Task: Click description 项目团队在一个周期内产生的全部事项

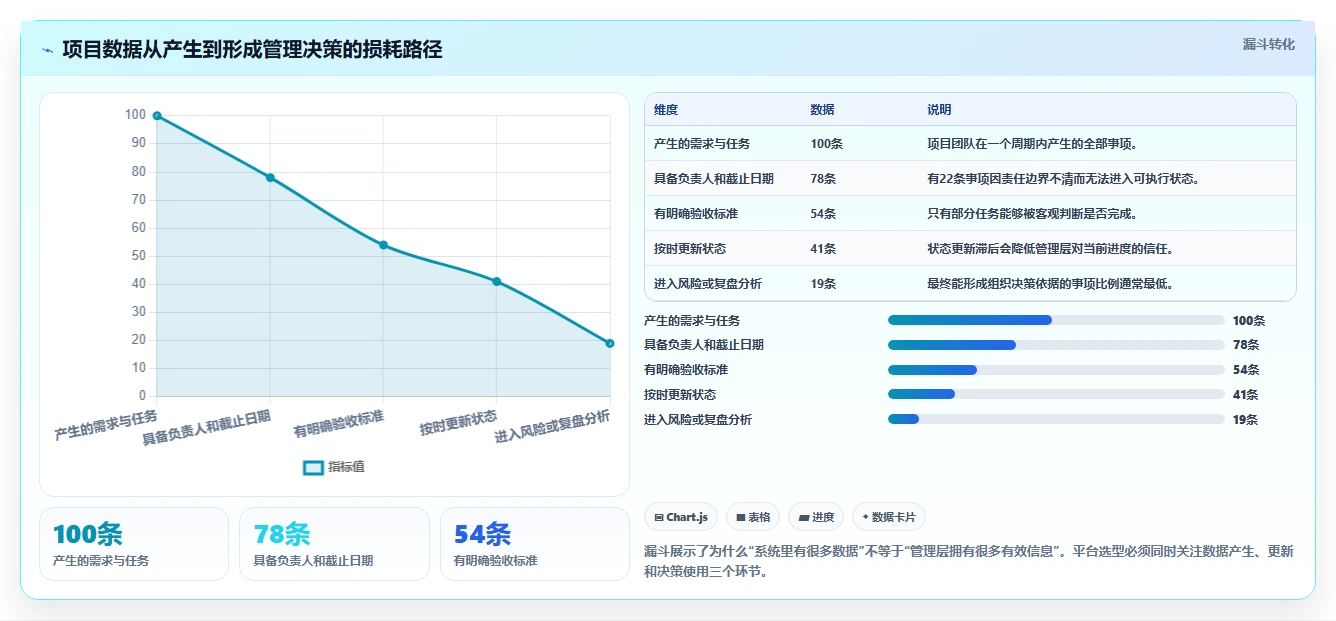Action: (x=1033, y=144)
